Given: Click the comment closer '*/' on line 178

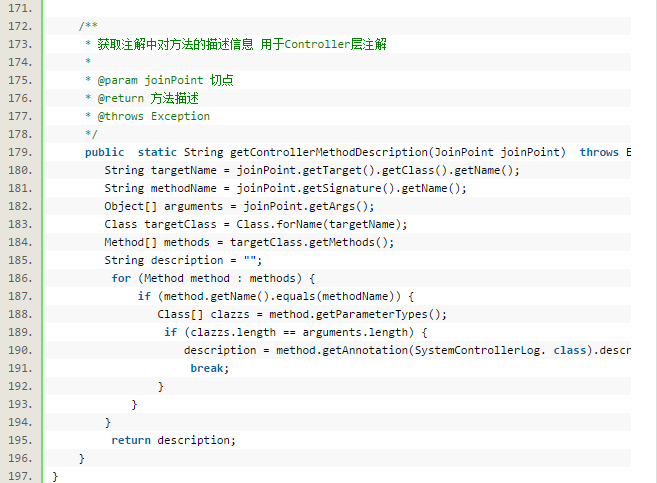Looking at the screenshot, I should [x=91, y=134].
